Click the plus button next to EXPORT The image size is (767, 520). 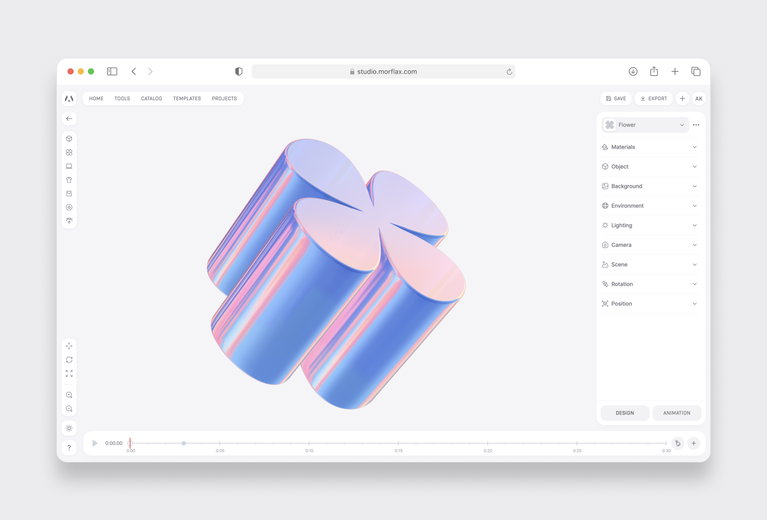coord(682,98)
